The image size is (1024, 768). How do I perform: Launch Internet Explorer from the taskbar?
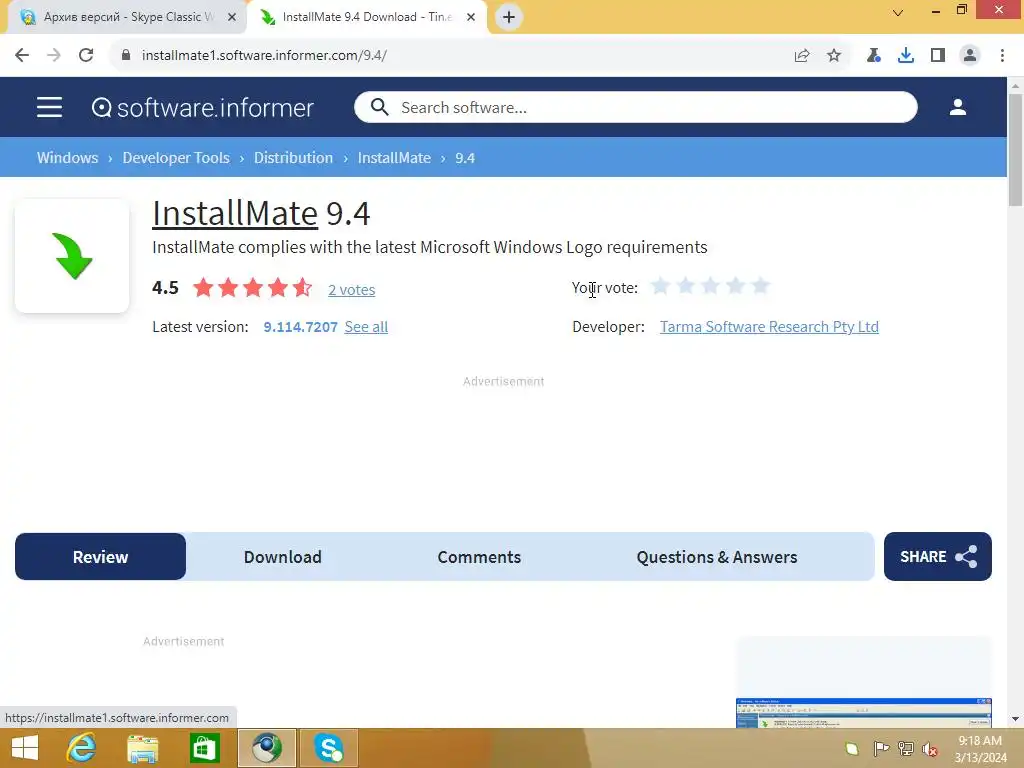tap(81, 748)
